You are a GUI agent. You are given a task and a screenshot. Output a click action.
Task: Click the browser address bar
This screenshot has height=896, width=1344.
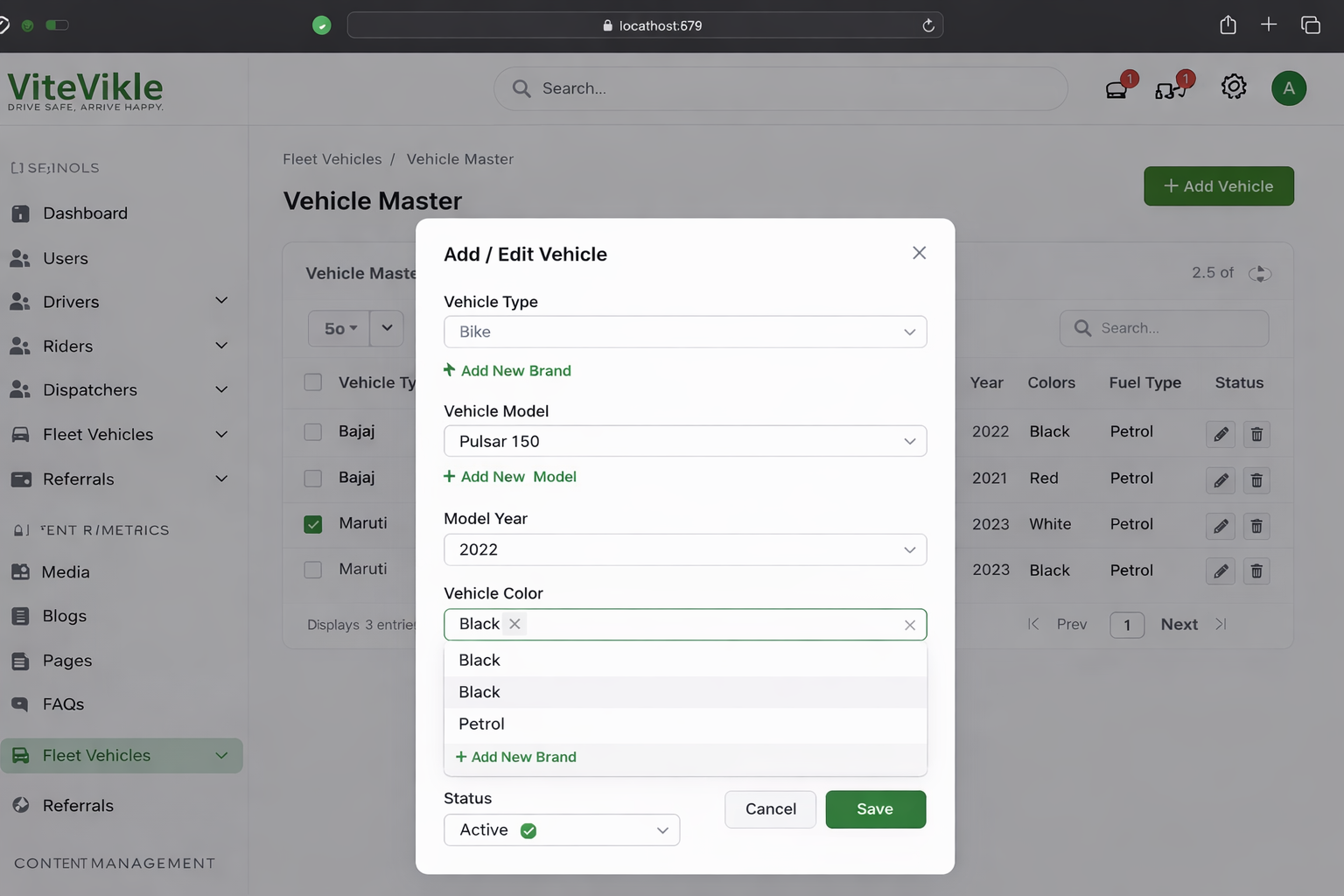click(645, 25)
